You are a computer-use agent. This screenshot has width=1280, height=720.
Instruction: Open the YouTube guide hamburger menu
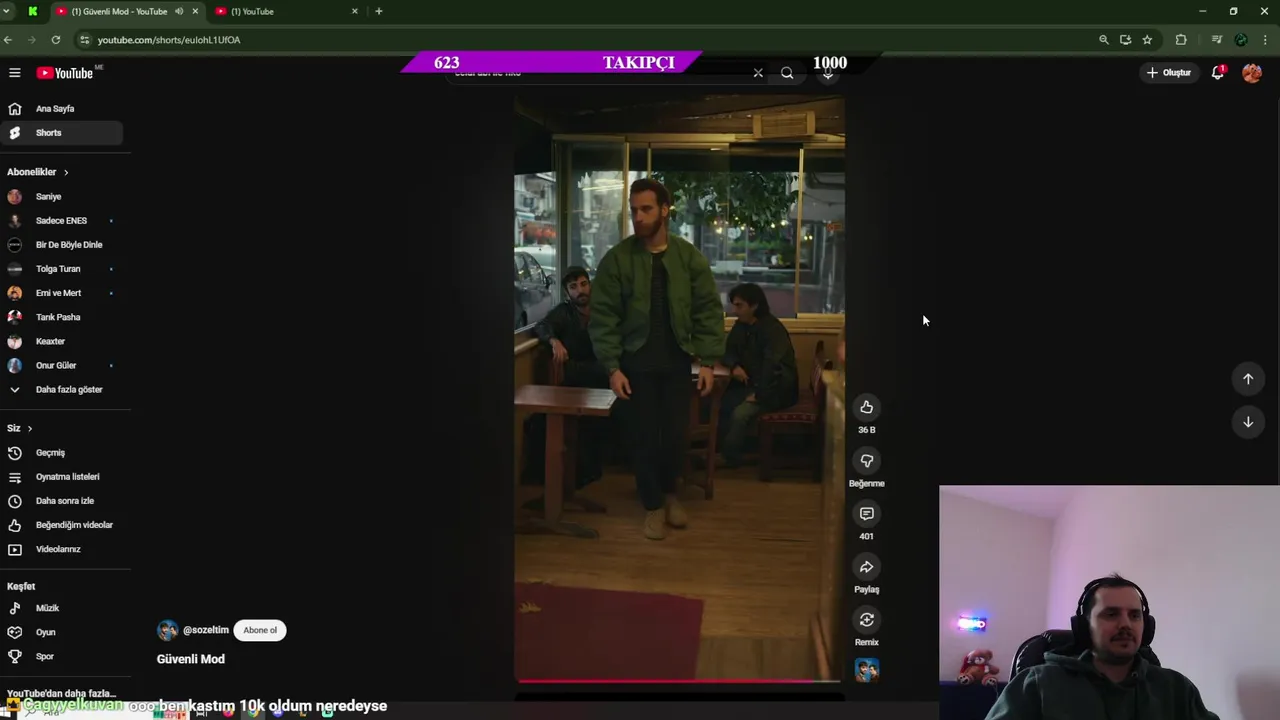(x=15, y=73)
